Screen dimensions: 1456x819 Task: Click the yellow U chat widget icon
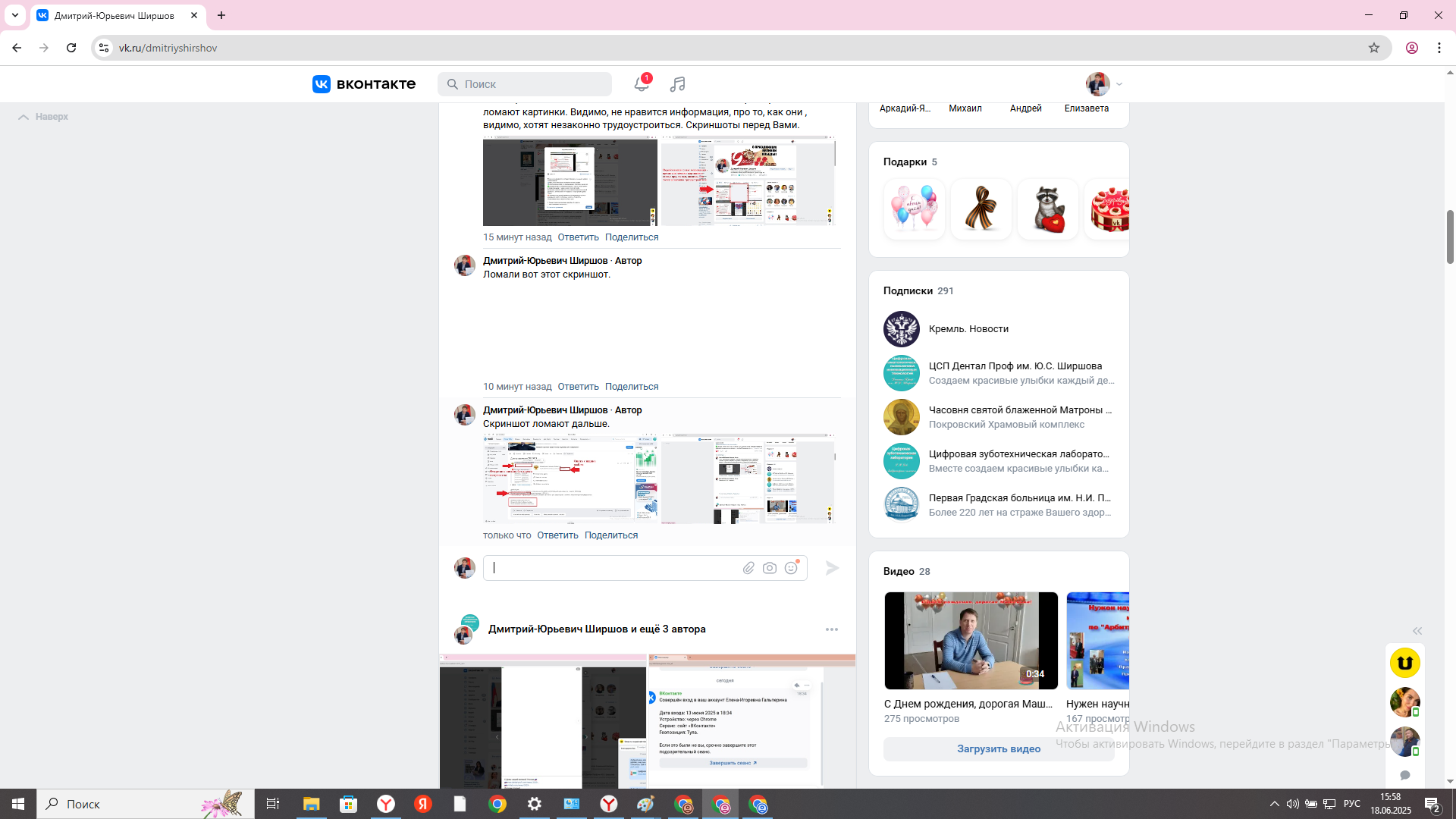pyautogui.click(x=1405, y=663)
